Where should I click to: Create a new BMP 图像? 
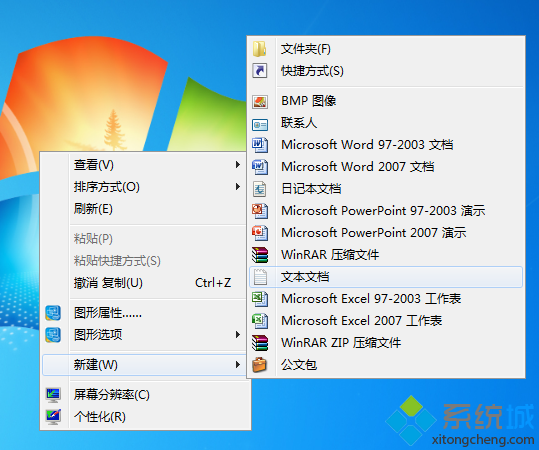coord(386,101)
